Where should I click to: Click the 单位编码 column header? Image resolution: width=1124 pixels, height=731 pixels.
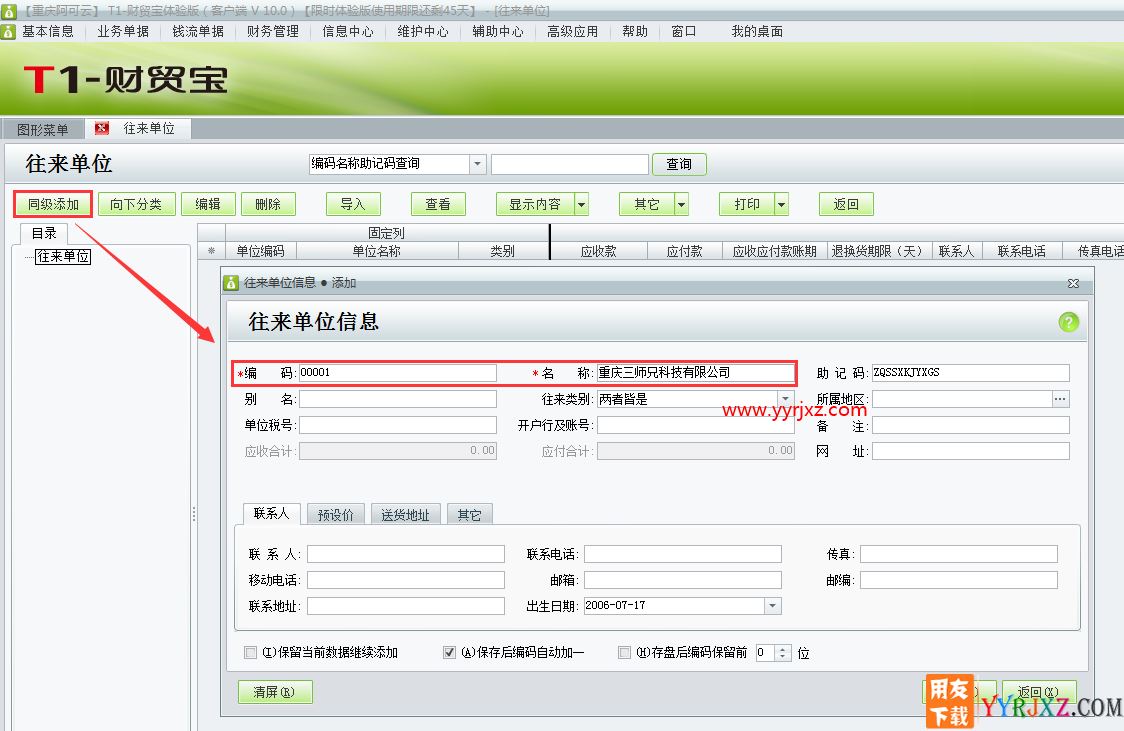click(x=260, y=251)
